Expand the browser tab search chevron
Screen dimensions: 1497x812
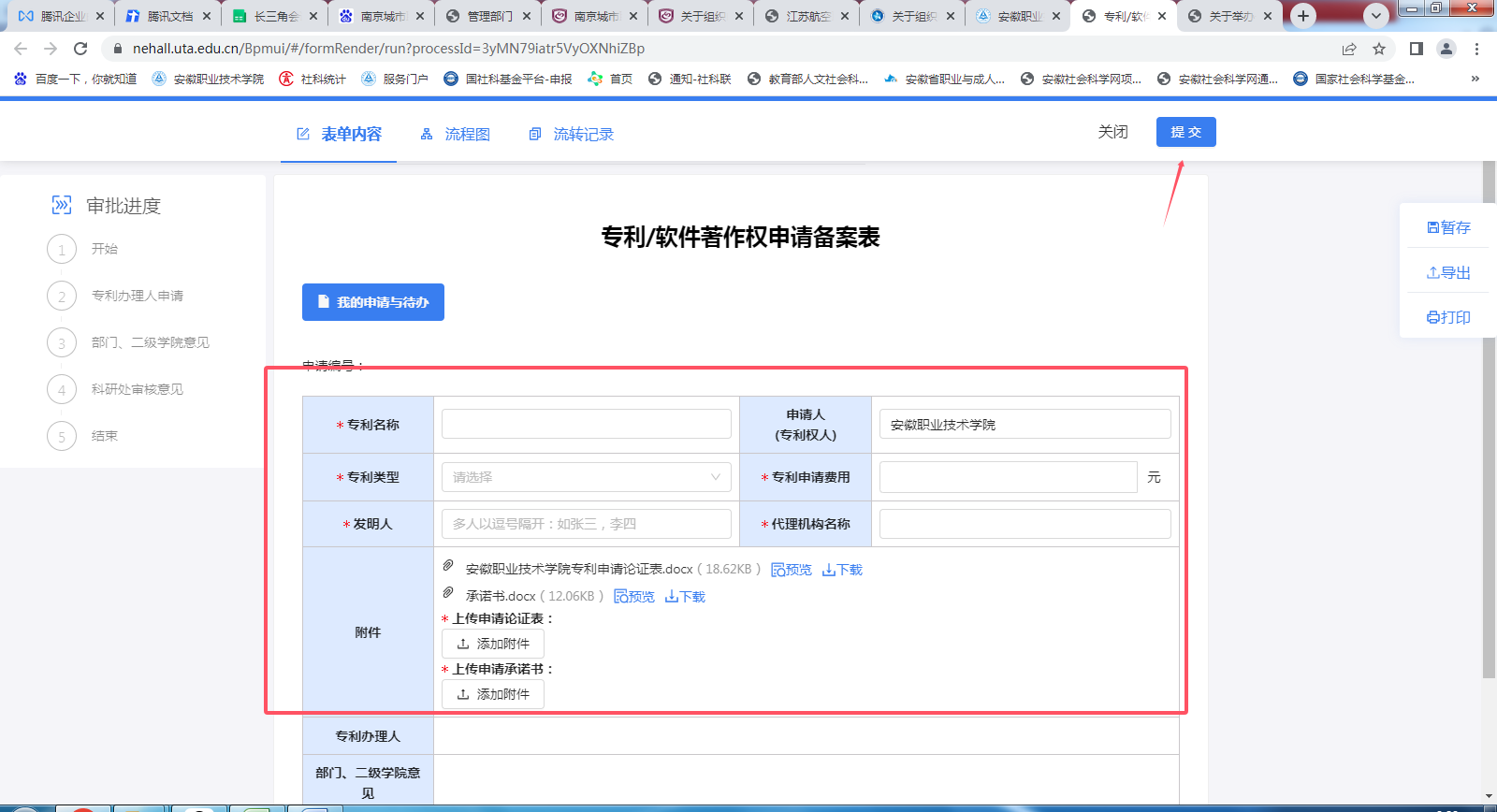(1376, 16)
